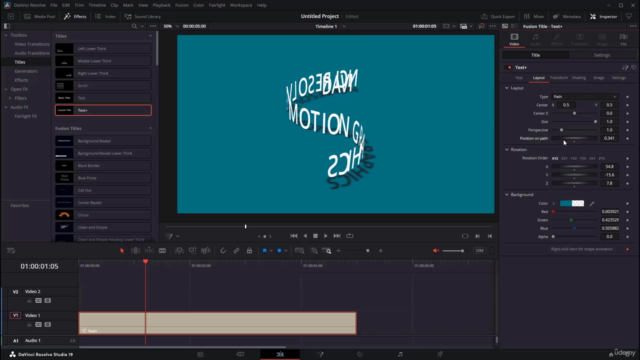The image size is (640, 360).
Task: Go to last frame transport button
Action: (x=337, y=236)
